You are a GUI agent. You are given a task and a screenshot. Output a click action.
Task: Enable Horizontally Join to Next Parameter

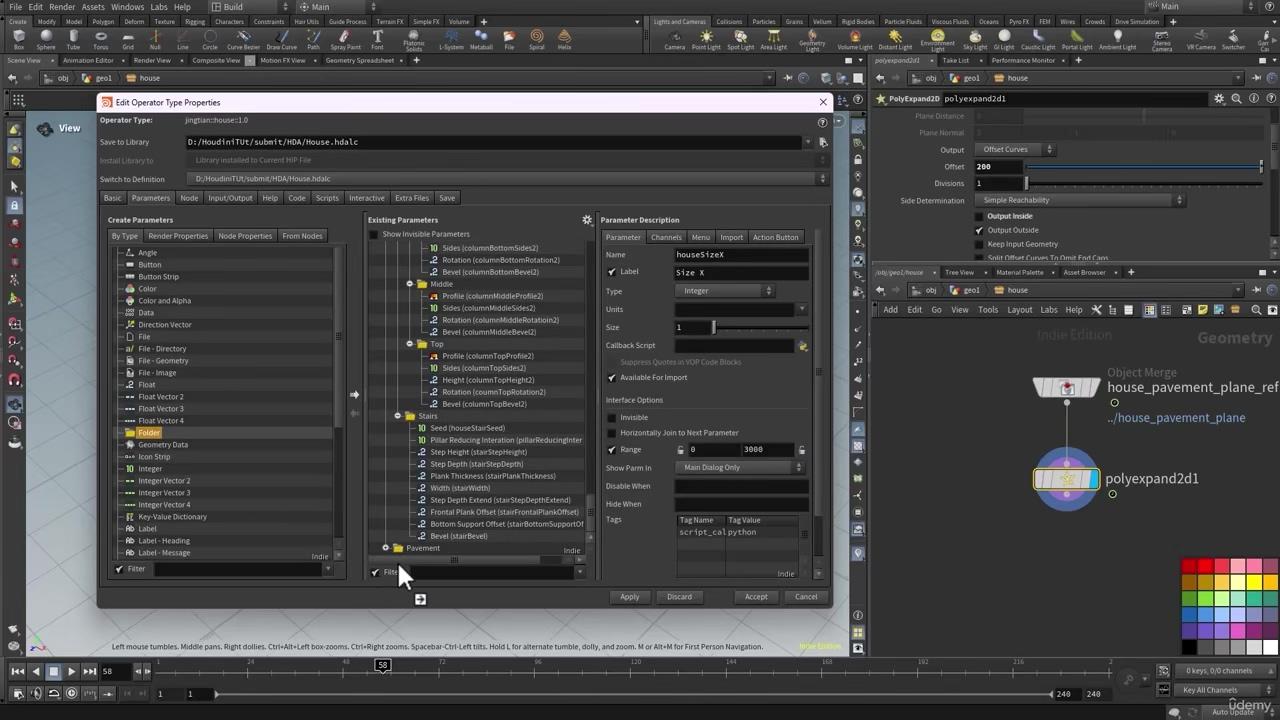612,433
